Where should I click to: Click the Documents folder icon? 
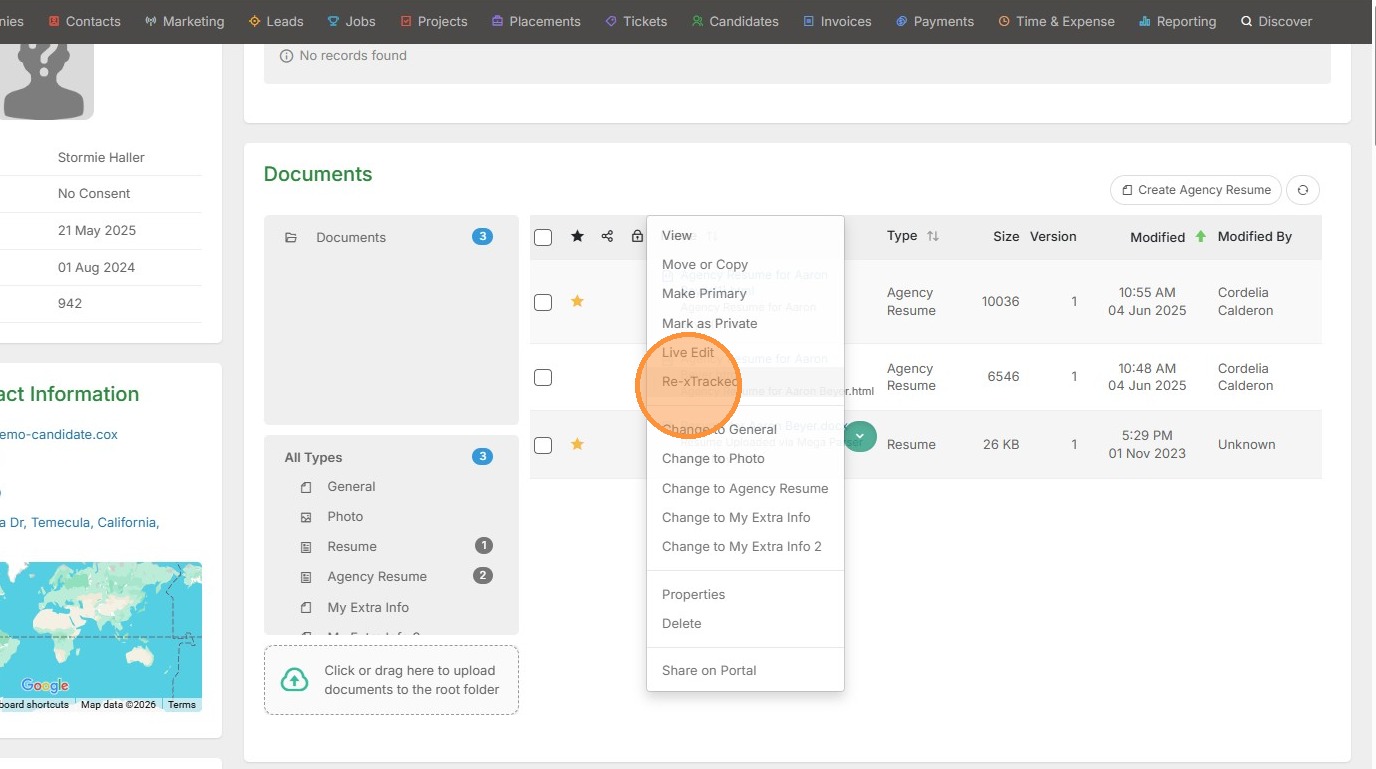click(x=291, y=238)
